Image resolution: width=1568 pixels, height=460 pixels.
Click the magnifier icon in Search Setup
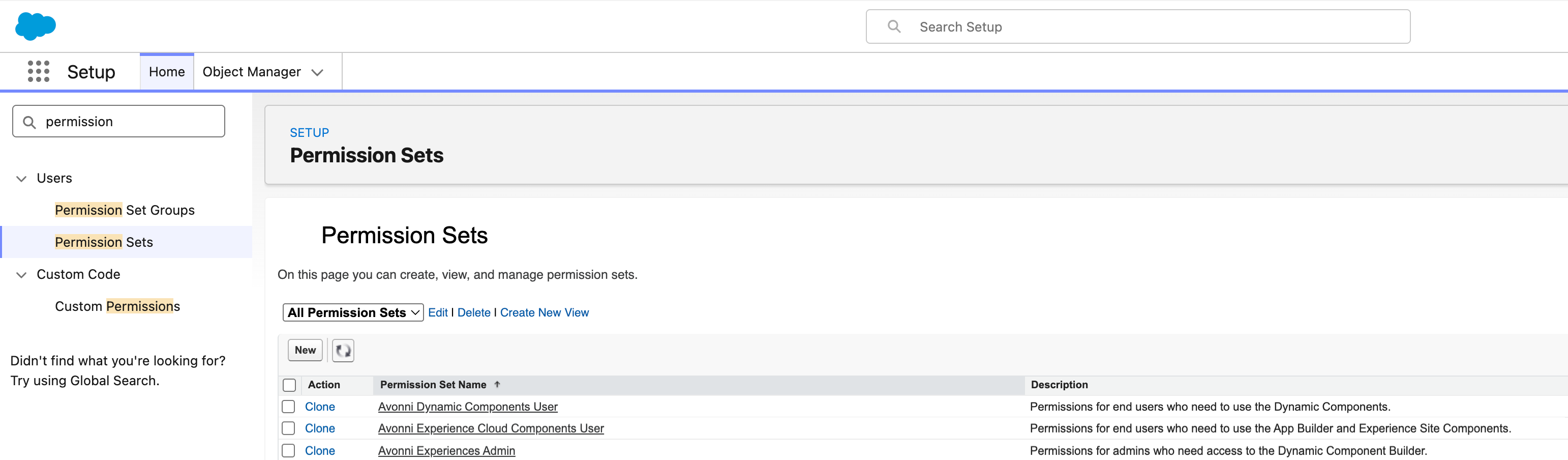tap(893, 26)
